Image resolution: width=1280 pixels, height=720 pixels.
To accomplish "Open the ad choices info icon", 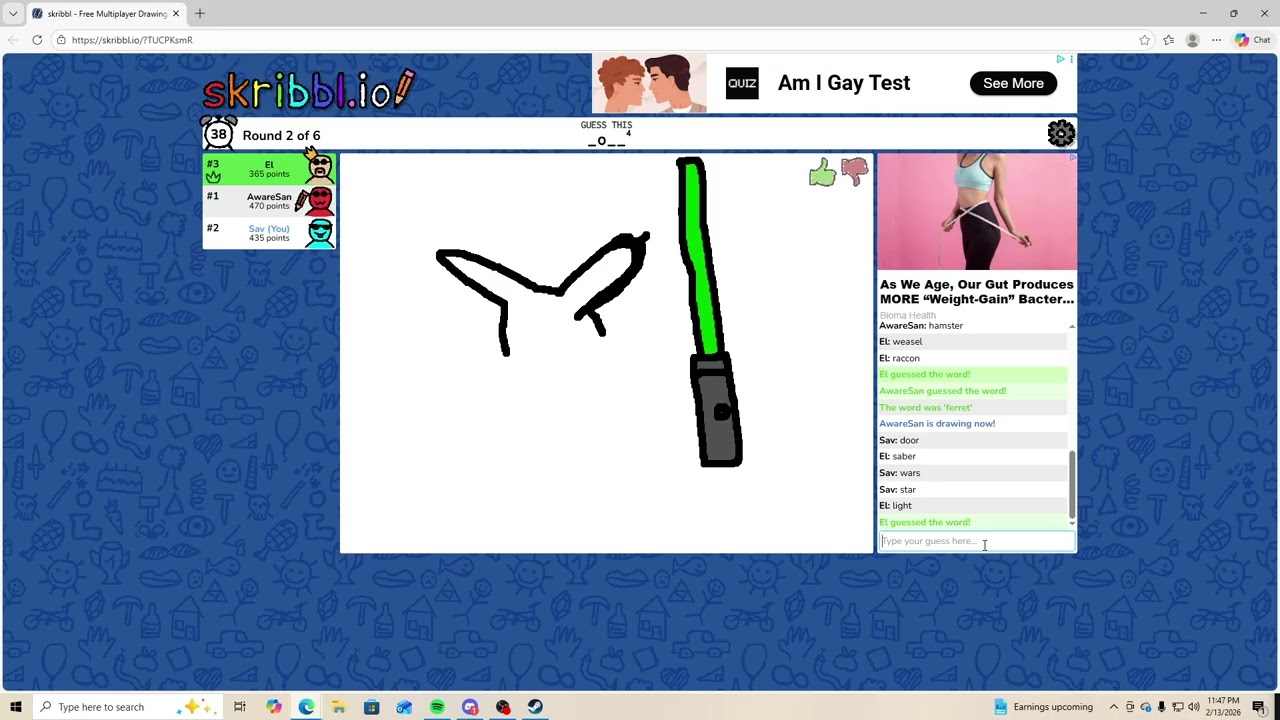I will pyautogui.click(x=1061, y=59).
